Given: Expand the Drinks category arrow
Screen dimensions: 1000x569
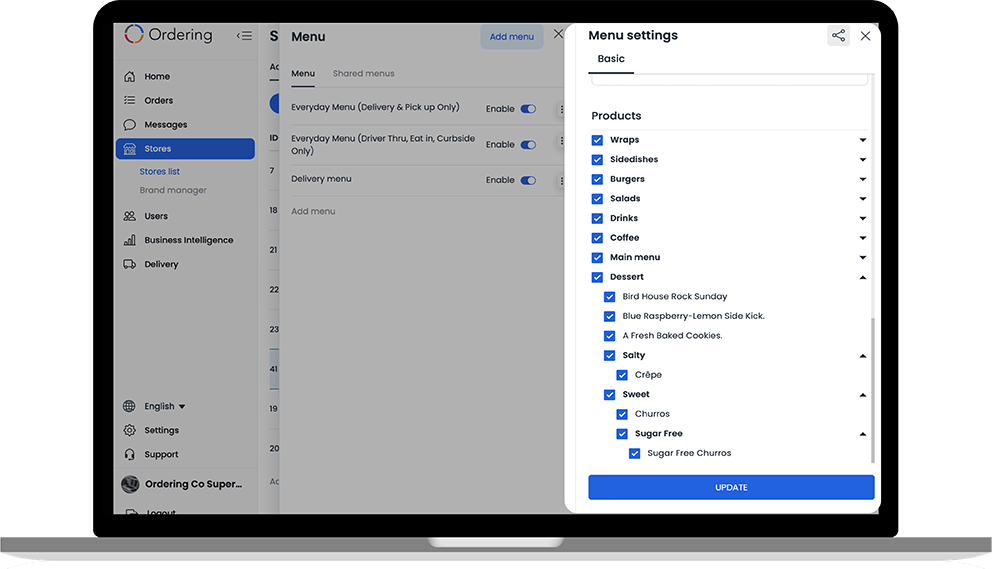Looking at the screenshot, I should click(x=862, y=218).
